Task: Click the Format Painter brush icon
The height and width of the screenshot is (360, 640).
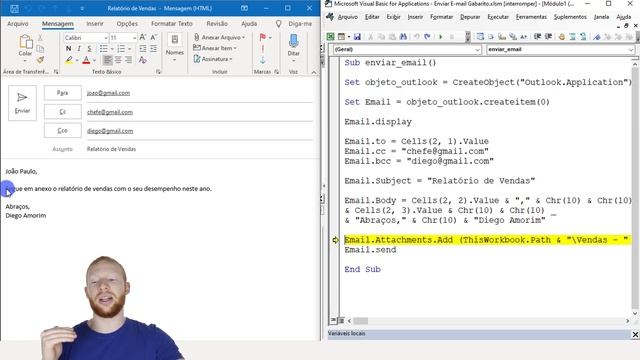Action: (x=40, y=60)
